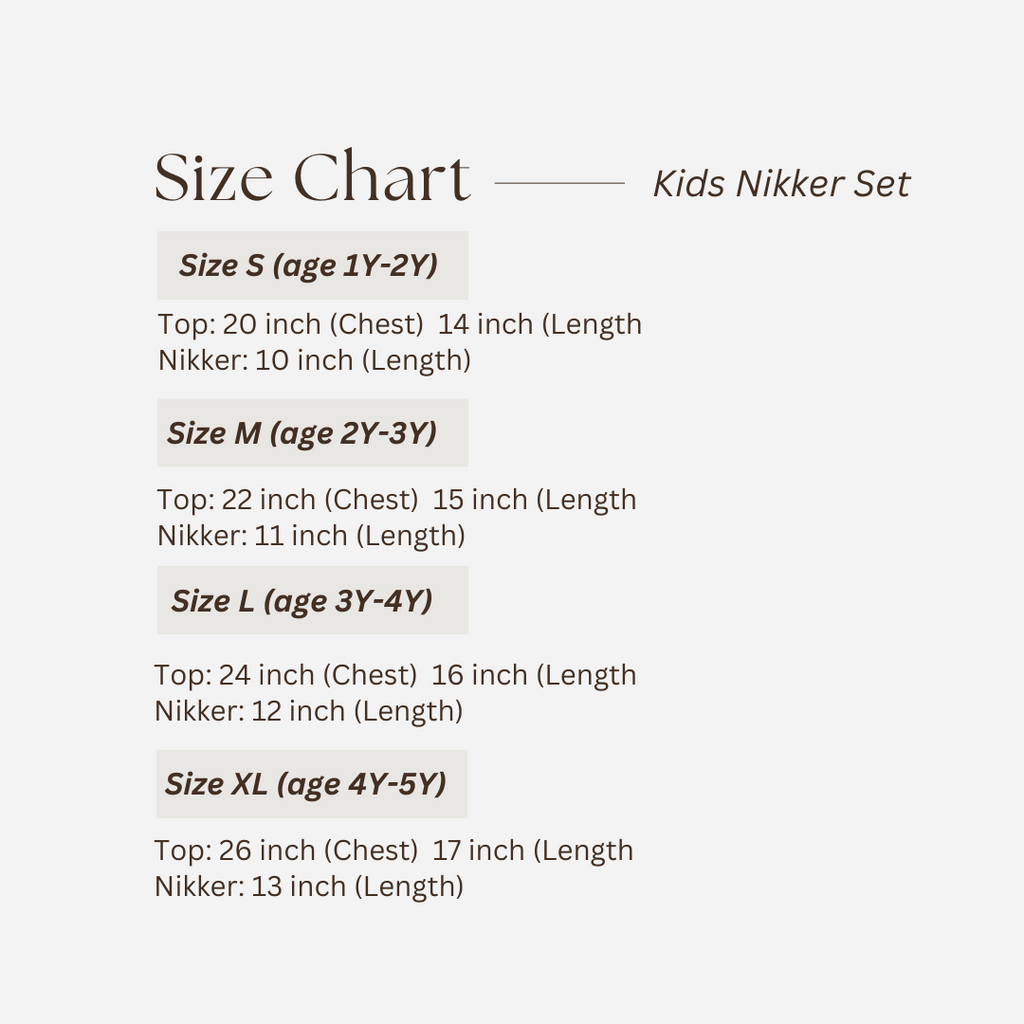Screen dimensions: 1024x1024
Task: Click the 'Size M (age 2Y-3Y)' label
Action: (302, 433)
